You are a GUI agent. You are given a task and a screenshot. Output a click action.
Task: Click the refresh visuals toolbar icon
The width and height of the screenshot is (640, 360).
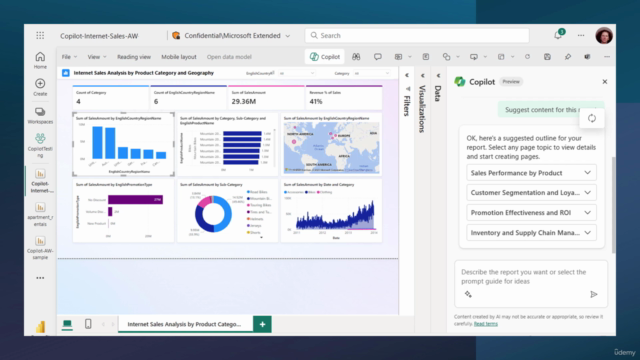pos(527,57)
